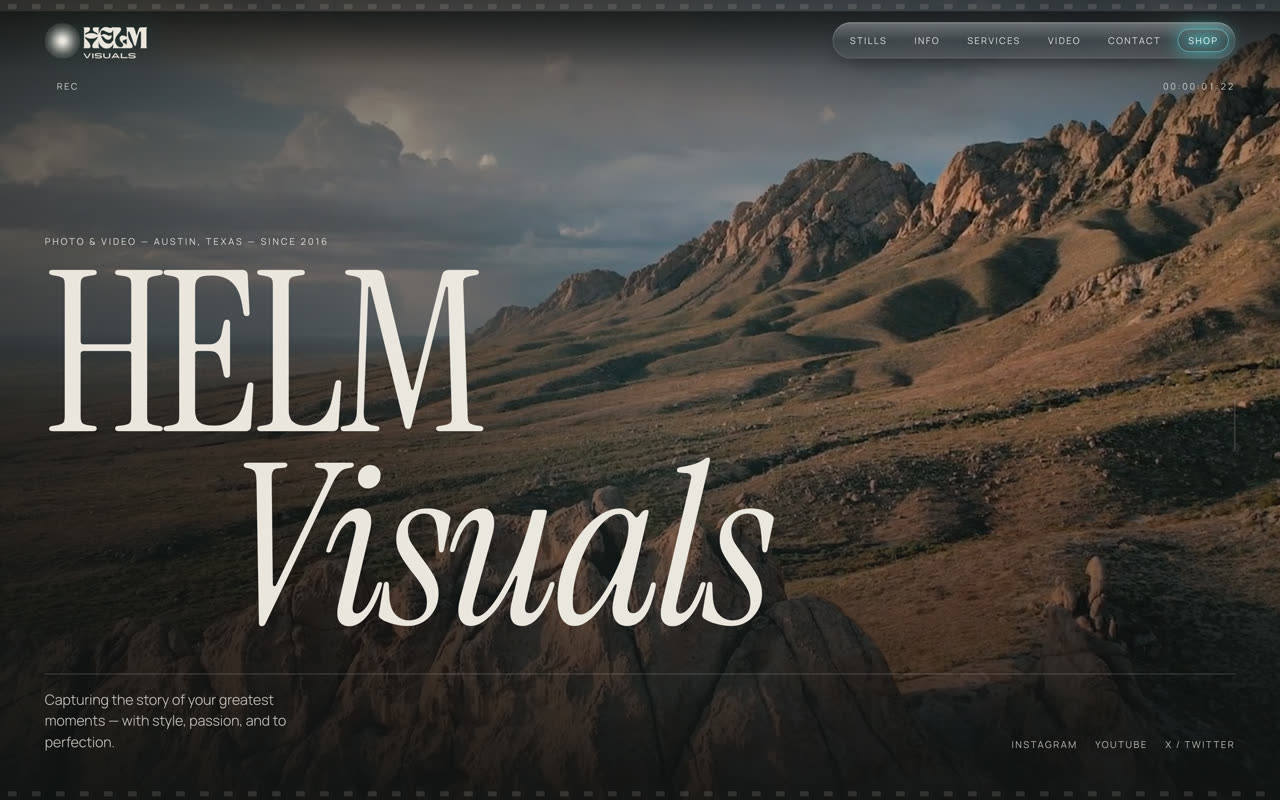The width and height of the screenshot is (1280, 800).
Task: Click the 00:00:01:22 timecode
Action: [1198, 87]
